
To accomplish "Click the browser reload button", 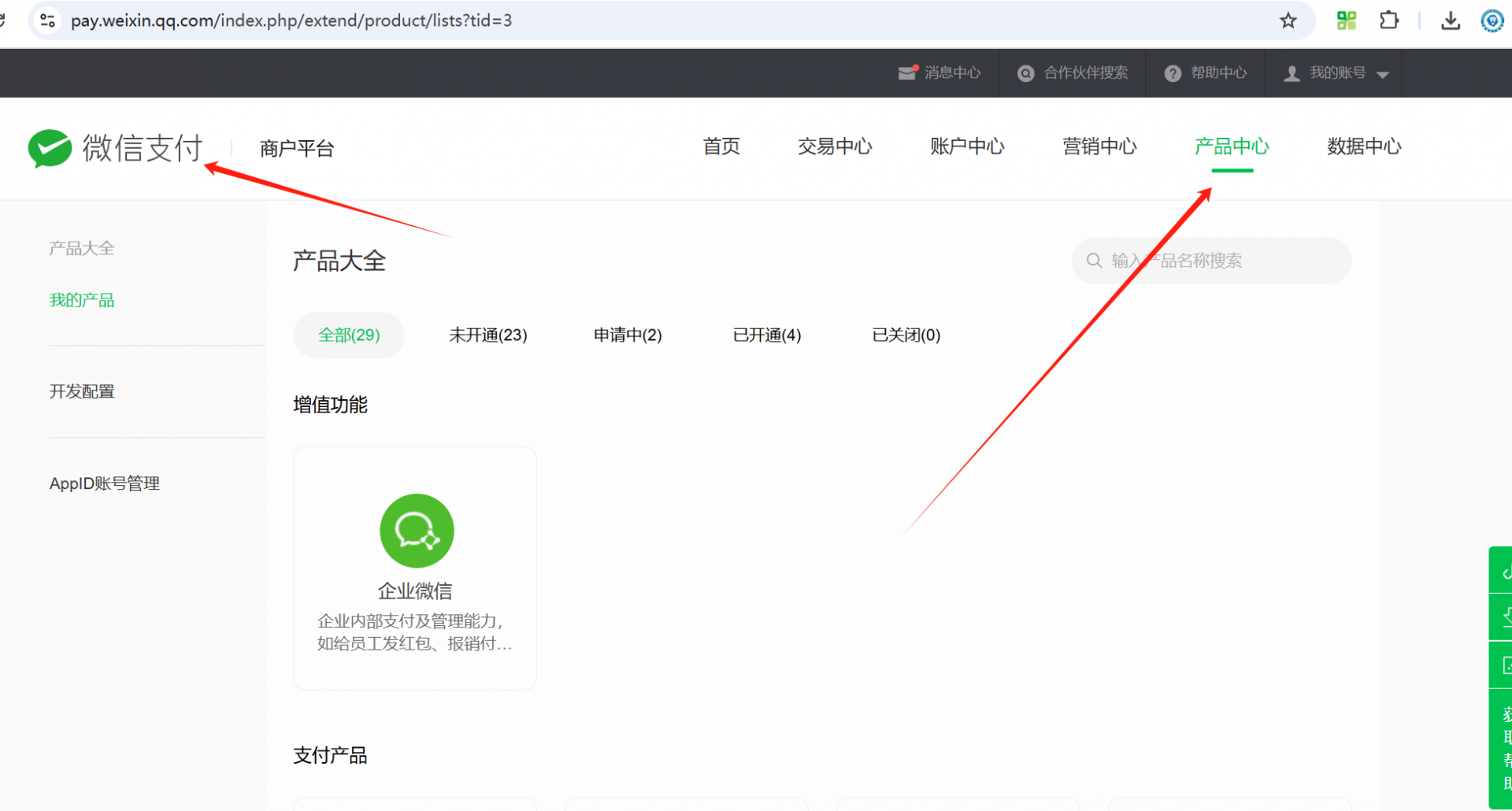I will [3, 20].
